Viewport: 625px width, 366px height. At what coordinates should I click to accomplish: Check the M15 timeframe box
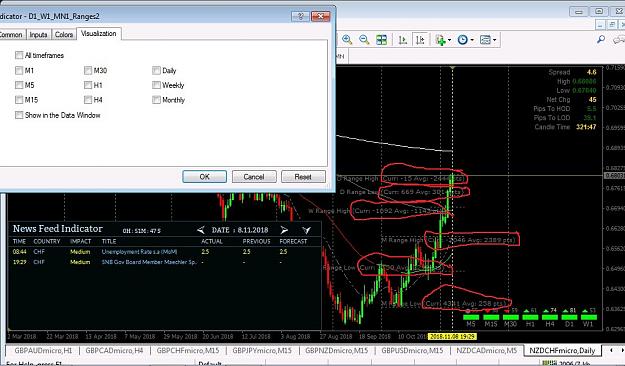[19, 100]
